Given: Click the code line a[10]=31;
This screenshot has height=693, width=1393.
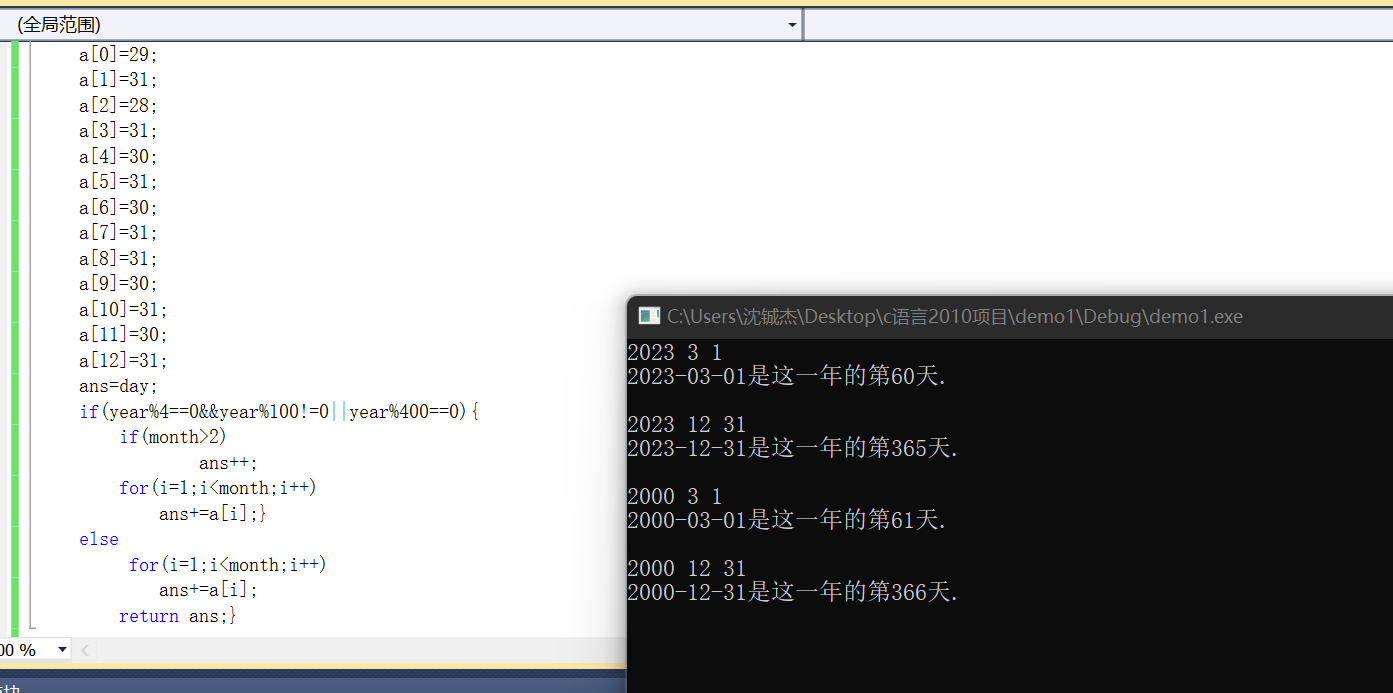Looking at the screenshot, I should (123, 310).
